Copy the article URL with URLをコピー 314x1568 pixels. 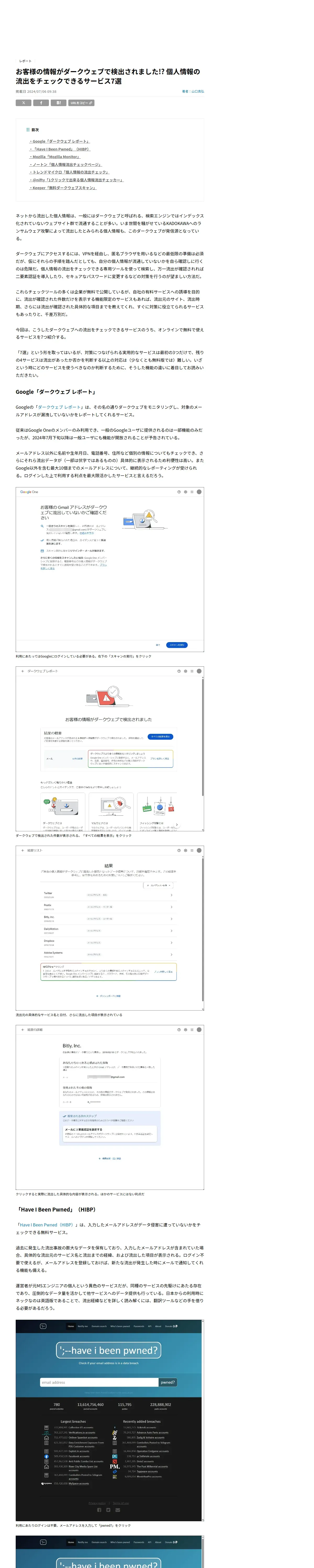[x=82, y=103]
